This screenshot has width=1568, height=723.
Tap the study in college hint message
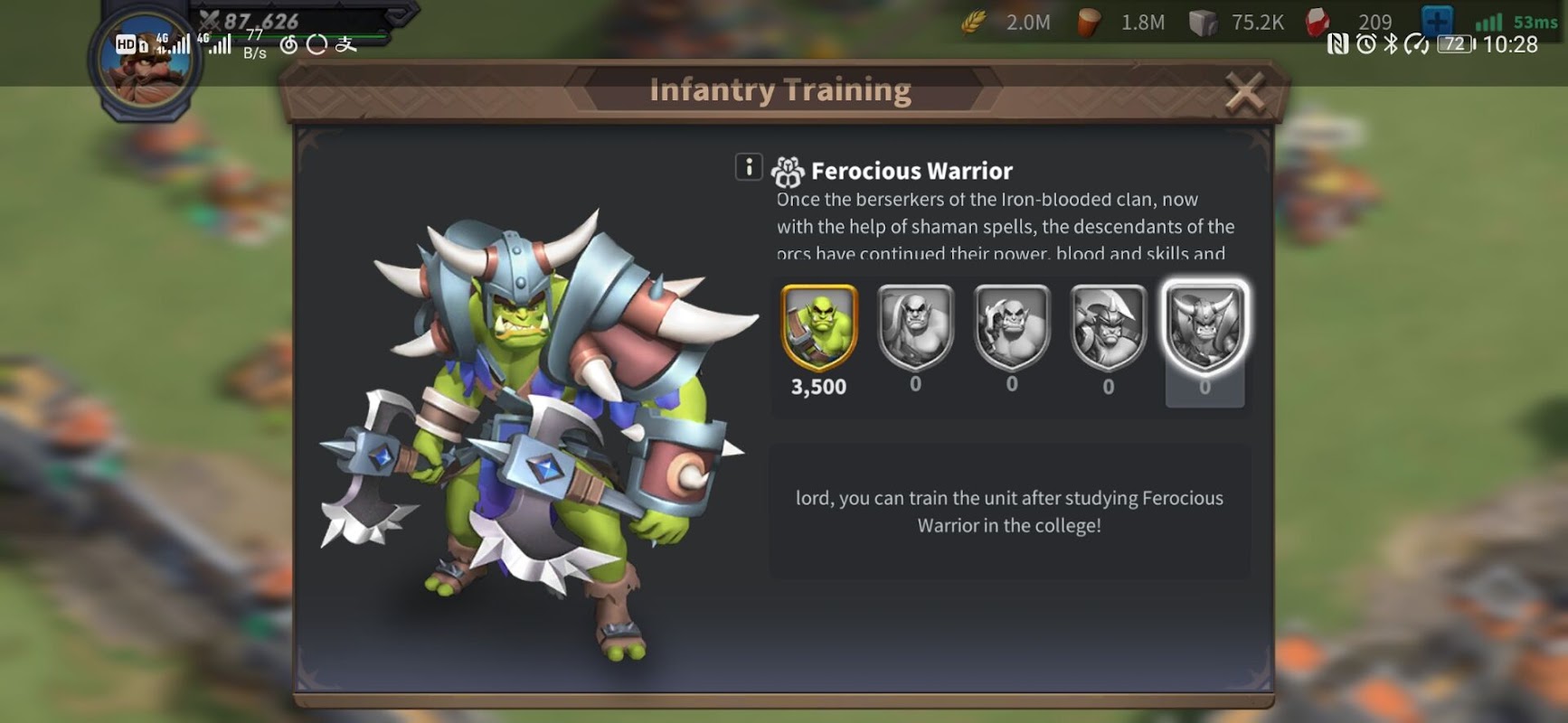click(1009, 512)
